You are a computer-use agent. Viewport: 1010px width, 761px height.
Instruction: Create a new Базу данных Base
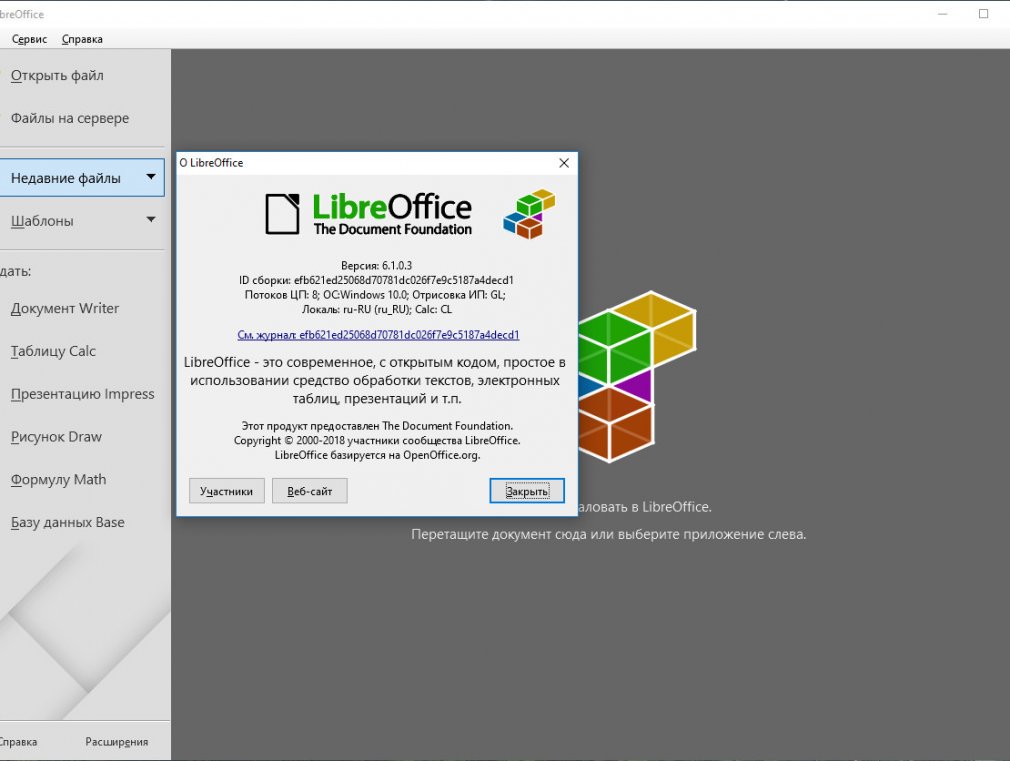point(67,523)
